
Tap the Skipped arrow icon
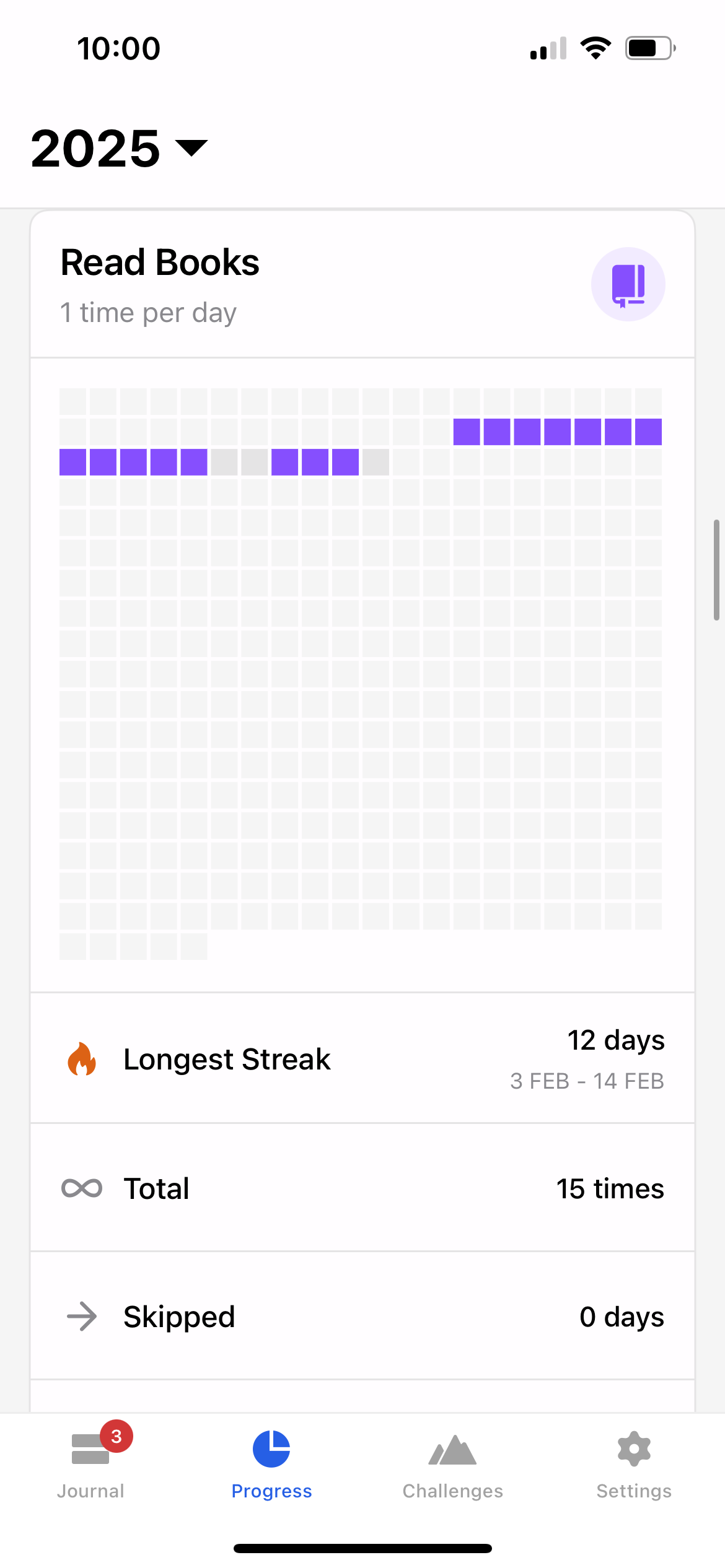(x=82, y=1316)
